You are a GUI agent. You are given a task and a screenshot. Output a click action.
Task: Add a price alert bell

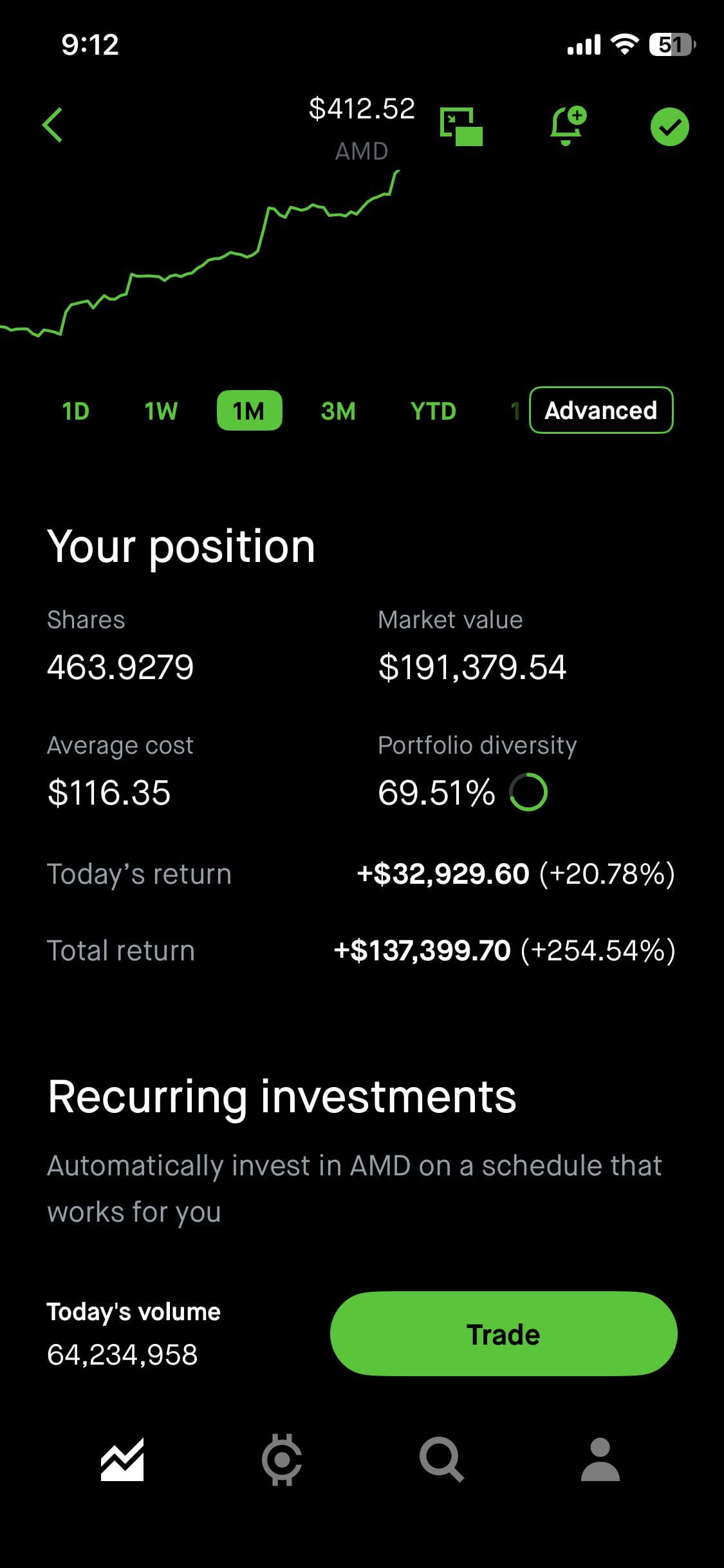point(568,126)
